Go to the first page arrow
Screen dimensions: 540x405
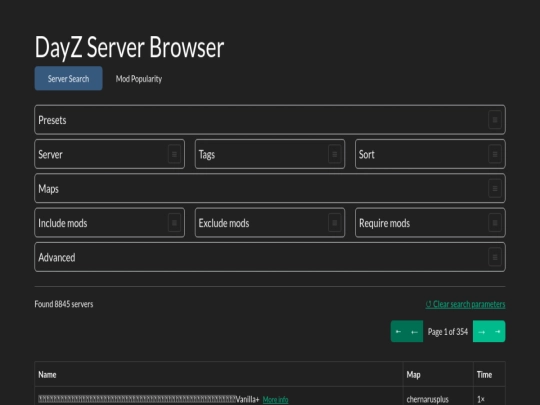click(x=398, y=331)
